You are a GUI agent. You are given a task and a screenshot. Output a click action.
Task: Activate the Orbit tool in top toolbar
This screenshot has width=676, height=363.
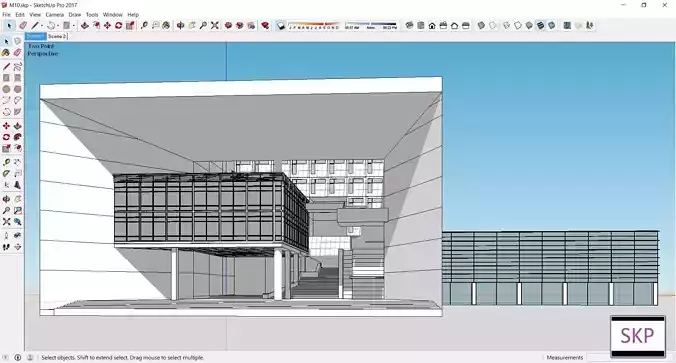tap(180, 26)
